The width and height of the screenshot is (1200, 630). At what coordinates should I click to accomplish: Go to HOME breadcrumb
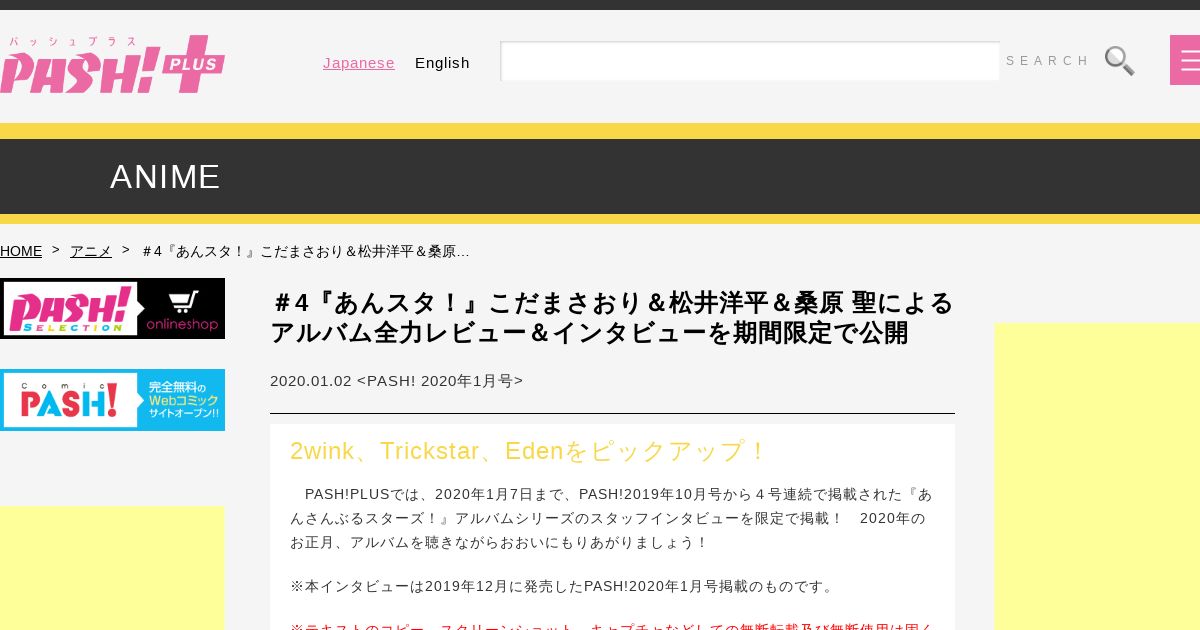21,251
